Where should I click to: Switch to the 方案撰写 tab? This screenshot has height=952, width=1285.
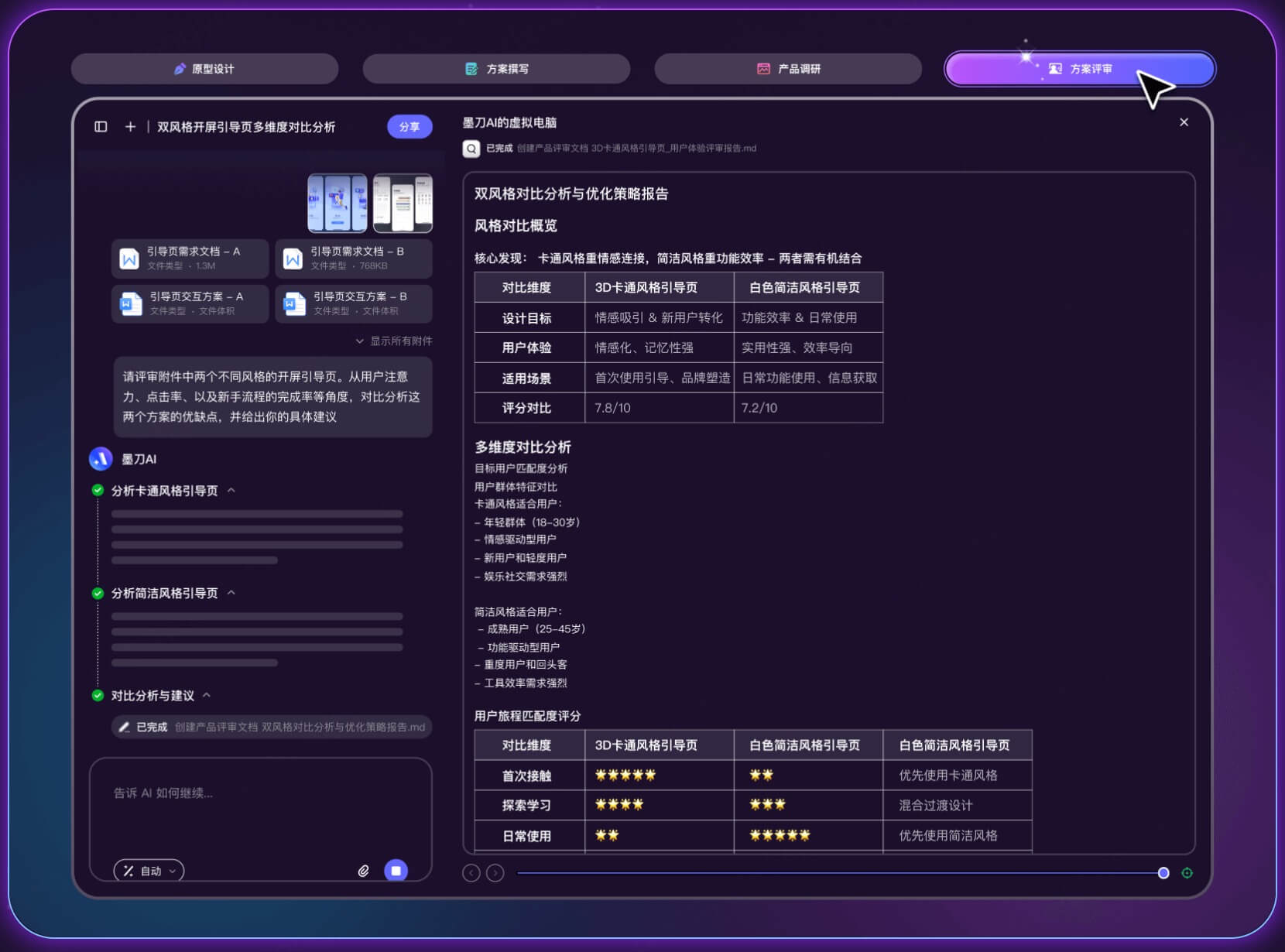click(x=495, y=68)
